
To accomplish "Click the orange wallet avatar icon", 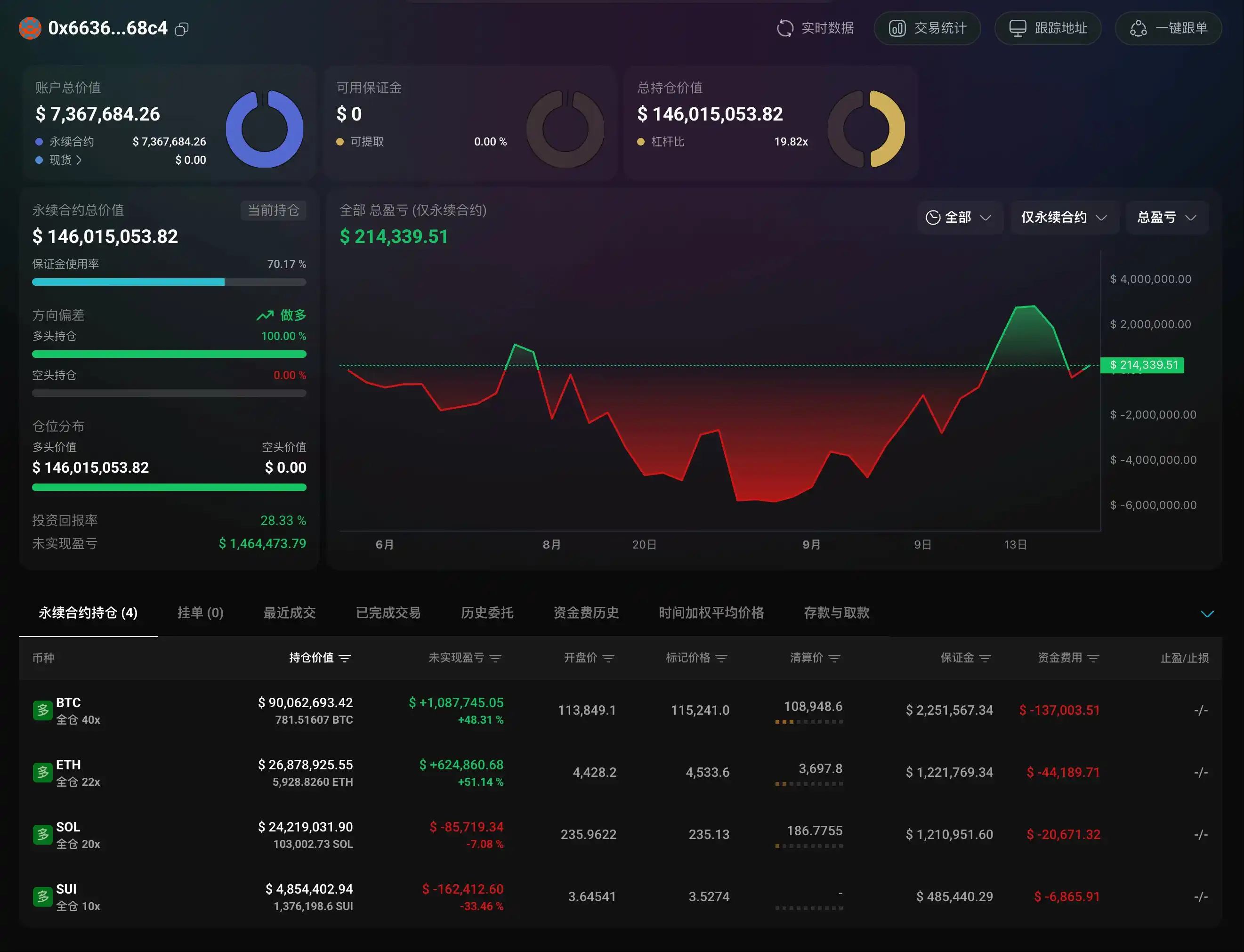I will (30, 28).
